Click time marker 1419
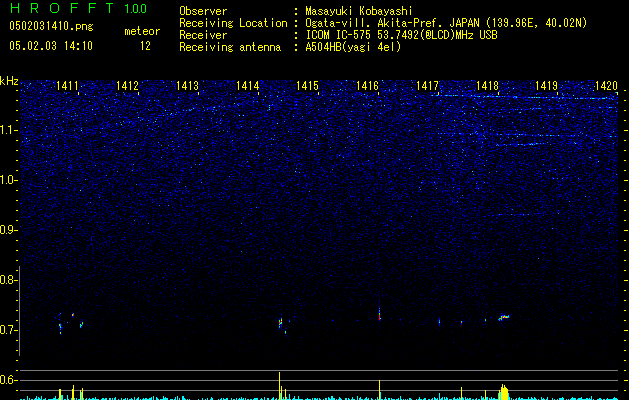Image resolution: width=629 pixels, height=400 pixels. 546,85
